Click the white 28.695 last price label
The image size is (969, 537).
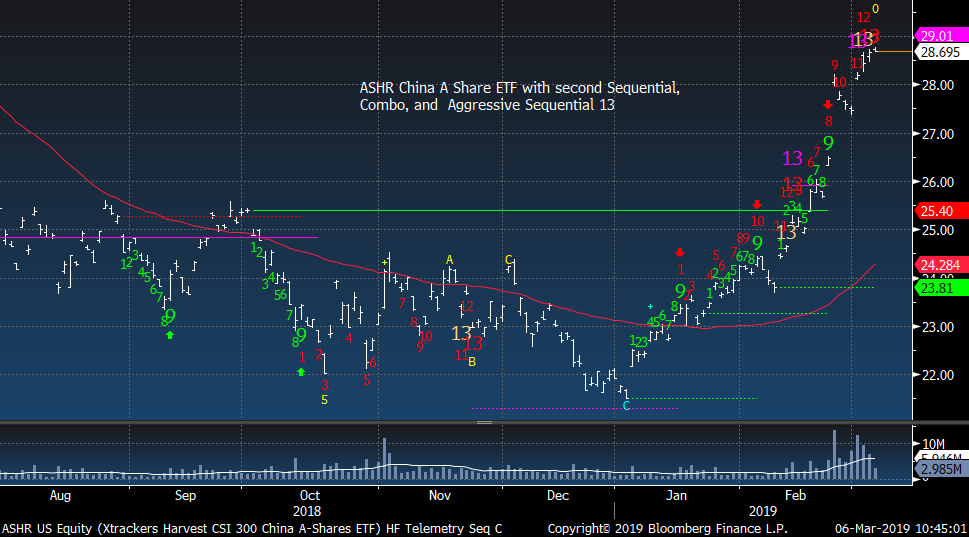pyautogui.click(x=940, y=53)
